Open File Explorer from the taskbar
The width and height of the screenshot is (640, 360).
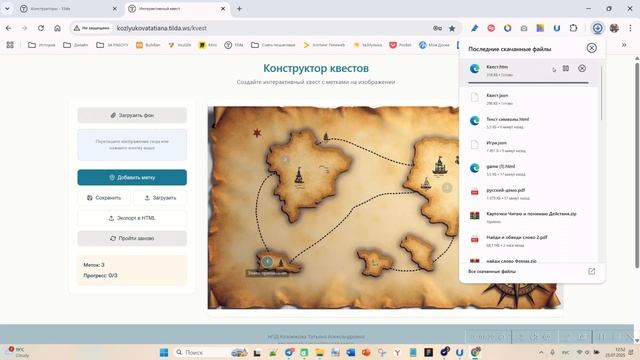319,352
